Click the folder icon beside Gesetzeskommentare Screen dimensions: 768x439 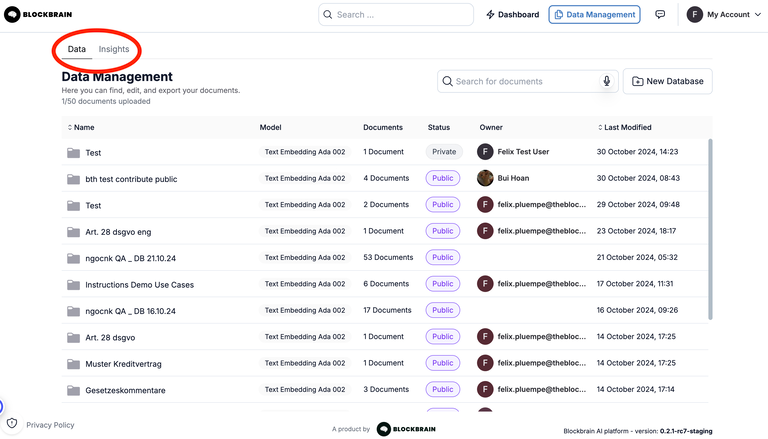[73, 390]
